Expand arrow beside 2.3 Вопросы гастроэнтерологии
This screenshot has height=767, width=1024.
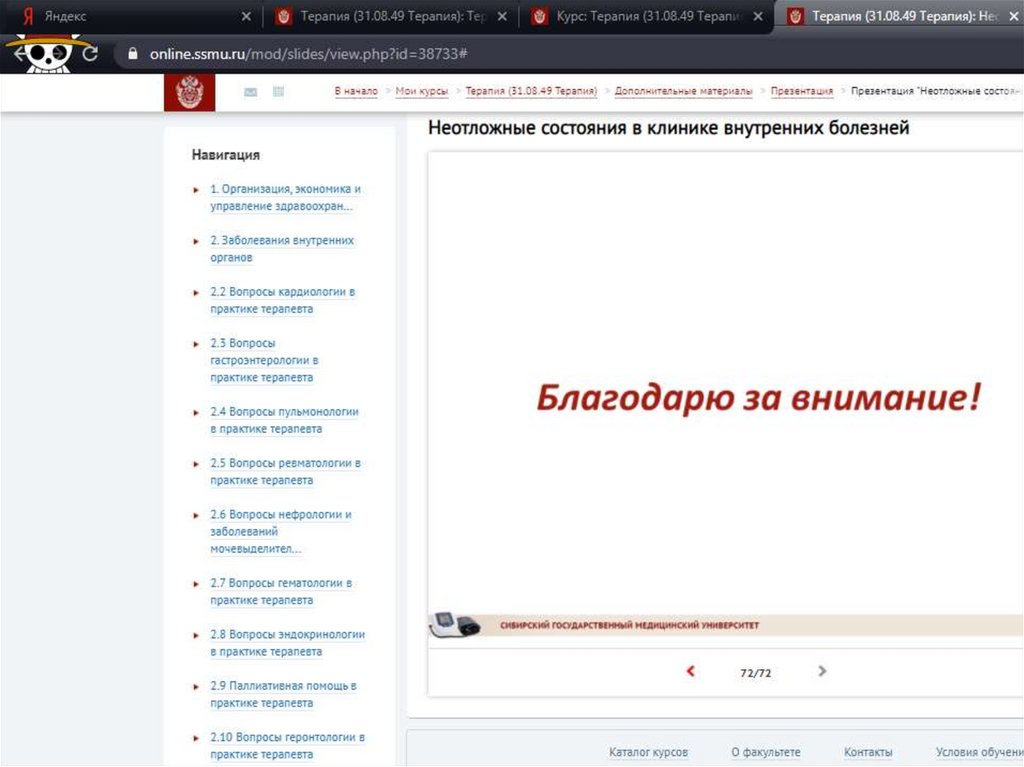(196, 344)
